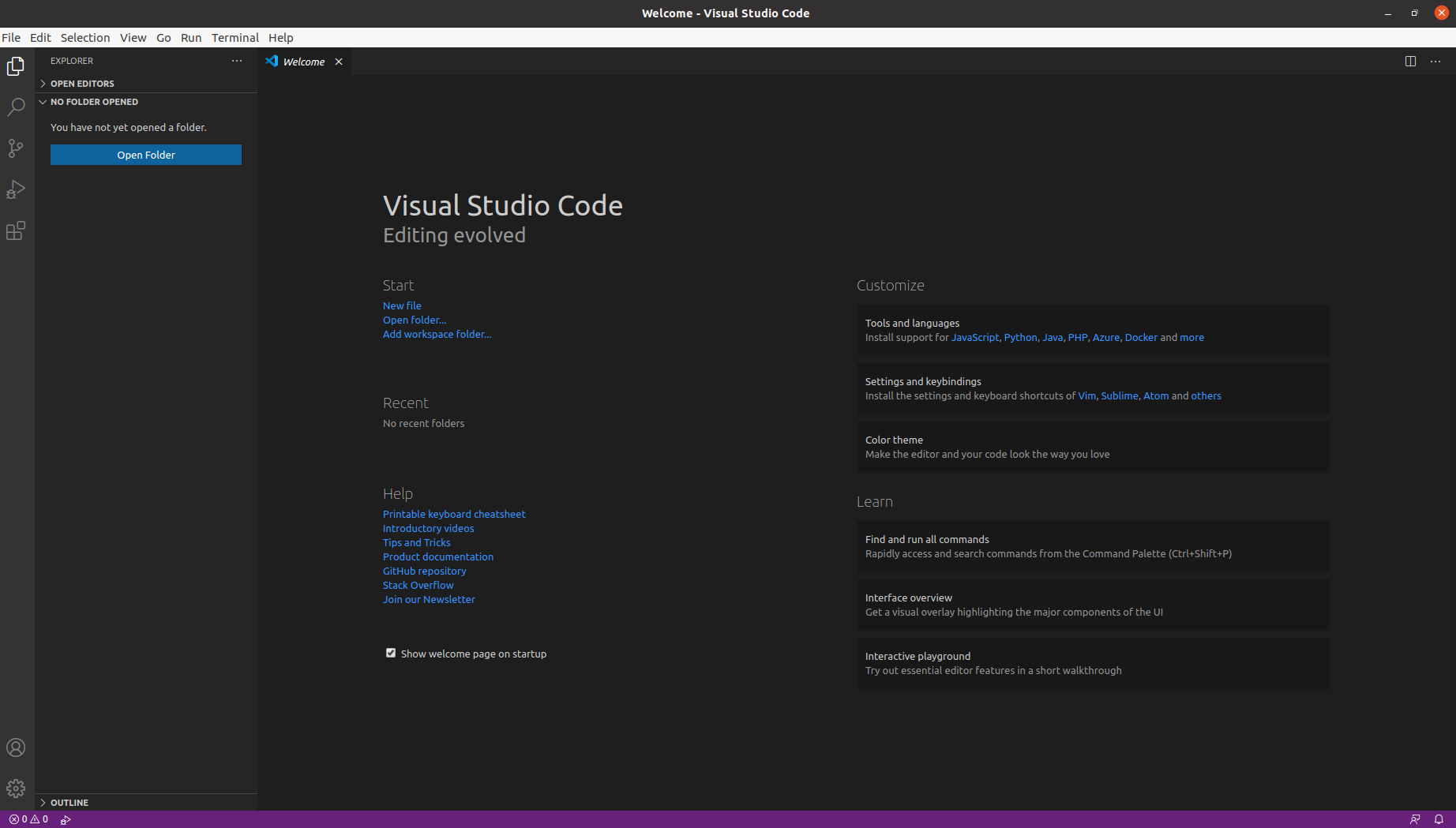Uncheck Show welcome page on startup

[391, 653]
